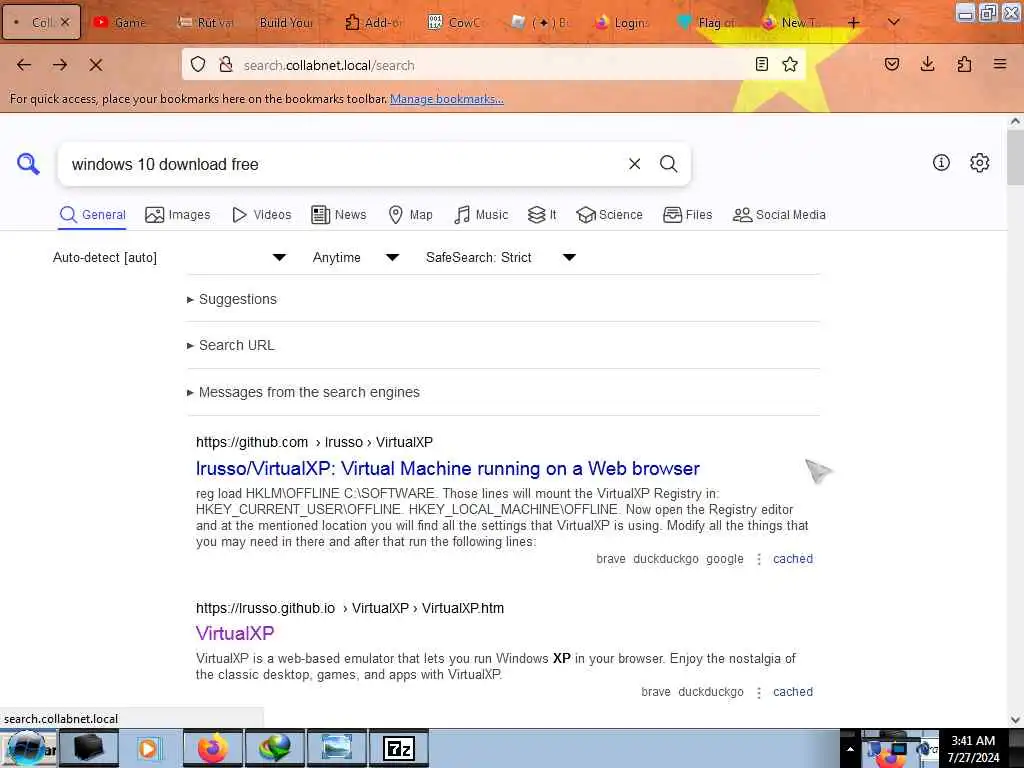The height and width of the screenshot is (768, 1024).
Task: Open the SafeSearch: Strict dropdown
Action: tap(501, 257)
